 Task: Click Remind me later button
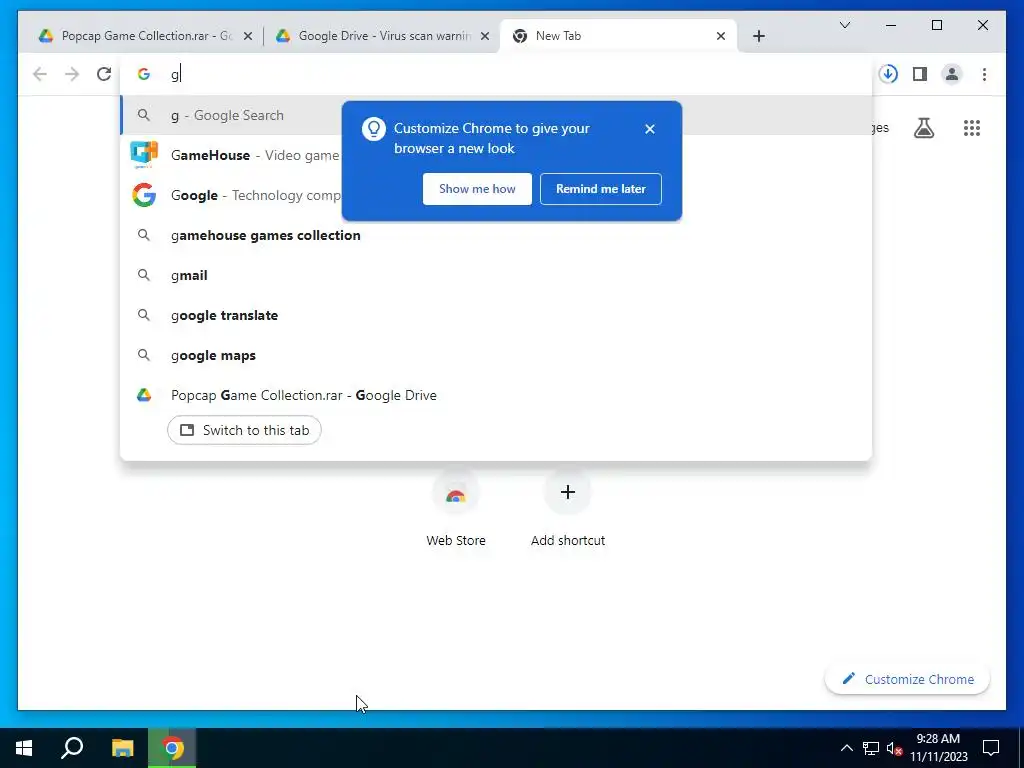tap(601, 189)
